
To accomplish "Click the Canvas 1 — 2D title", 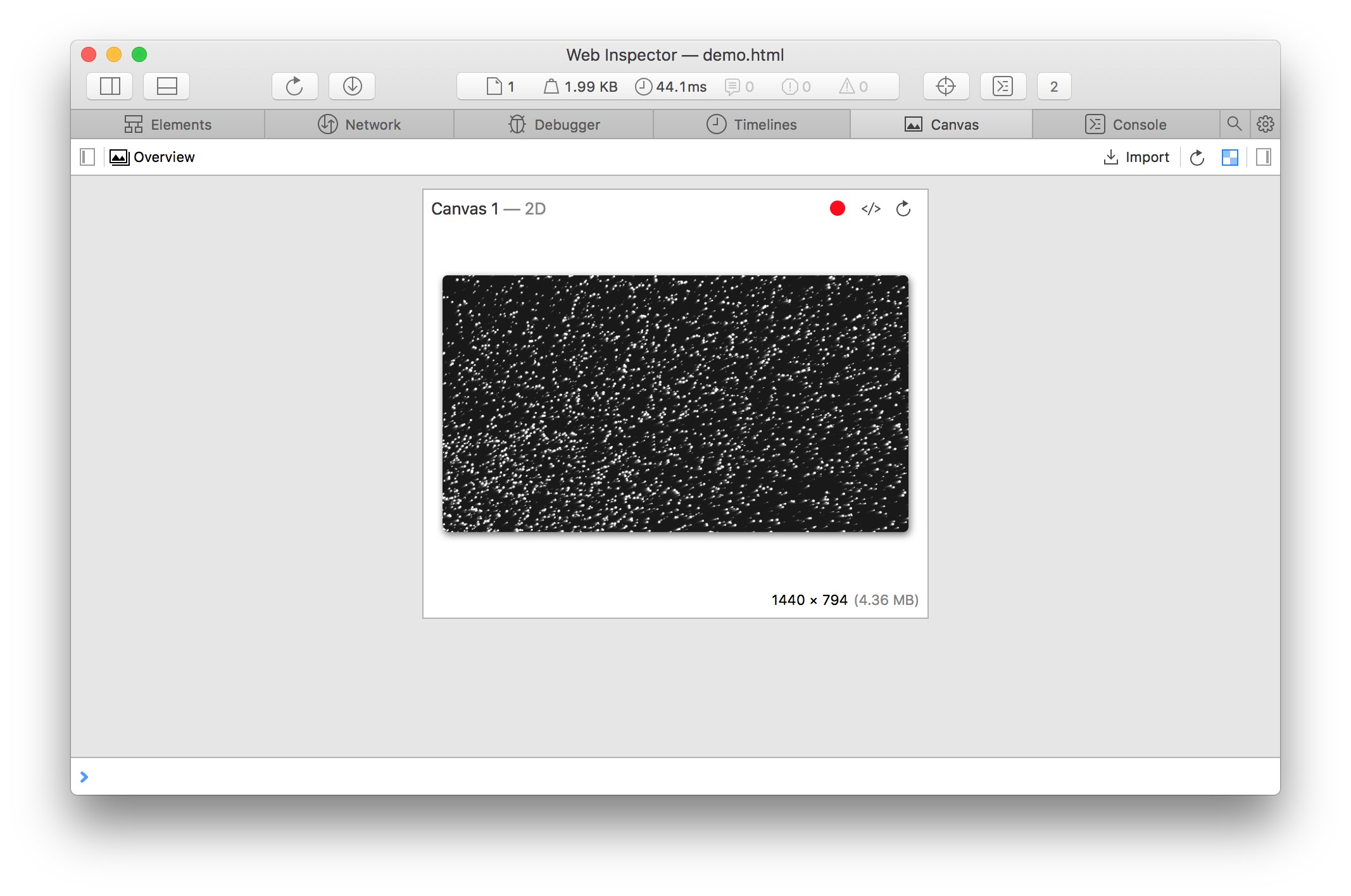I will pos(488,209).
